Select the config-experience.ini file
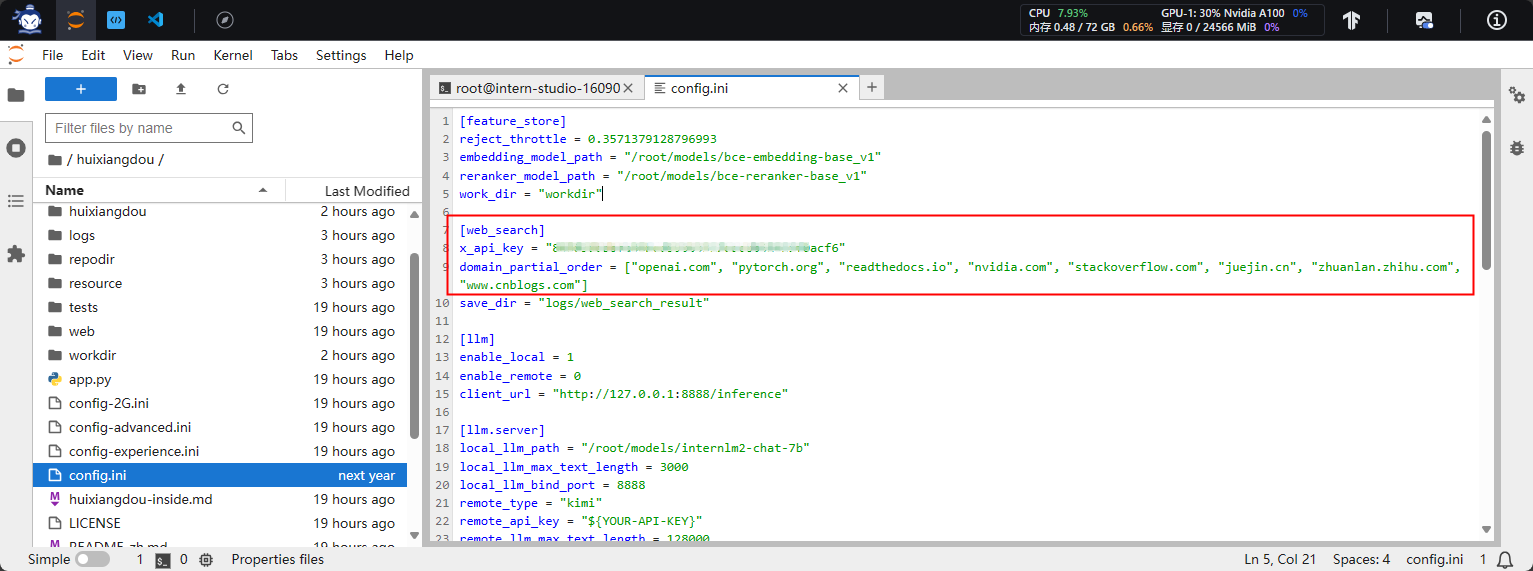 (x=220, y=451)
